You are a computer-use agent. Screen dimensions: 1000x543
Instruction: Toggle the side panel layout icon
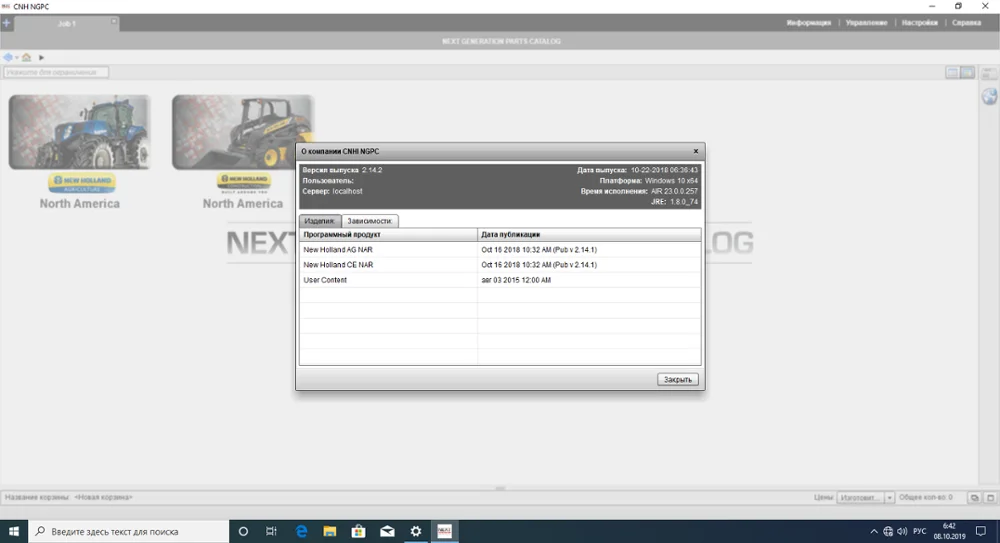click(989, 74)
